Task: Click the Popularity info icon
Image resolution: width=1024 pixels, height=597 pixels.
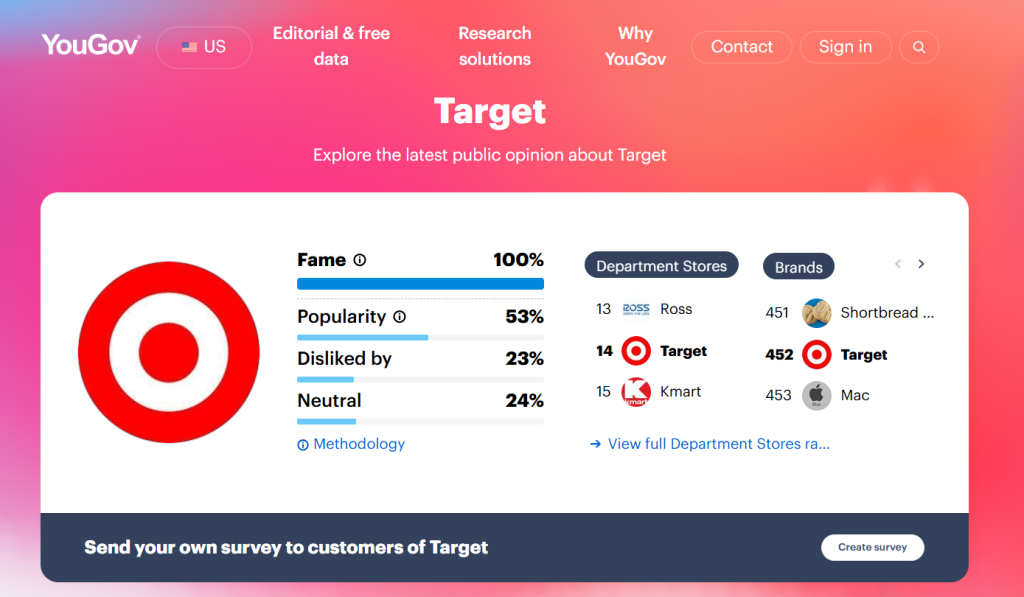Action: pos(399,317)
